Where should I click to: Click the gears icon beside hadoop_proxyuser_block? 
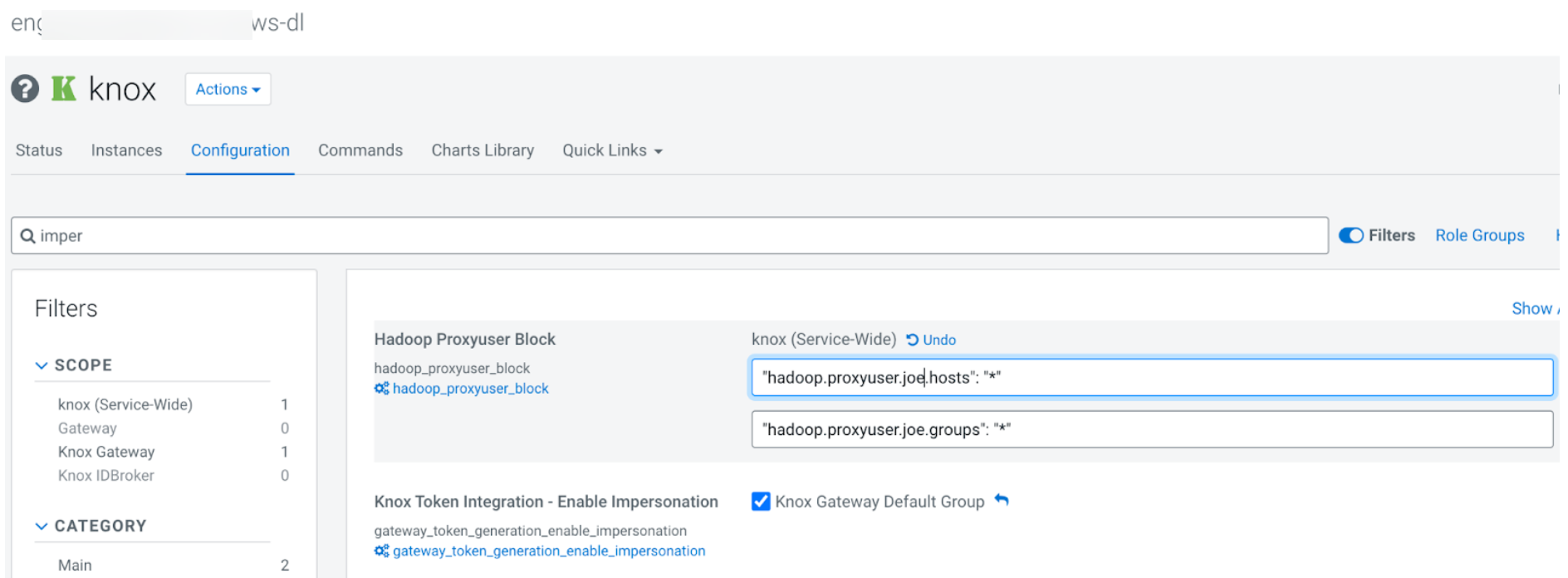381,389
